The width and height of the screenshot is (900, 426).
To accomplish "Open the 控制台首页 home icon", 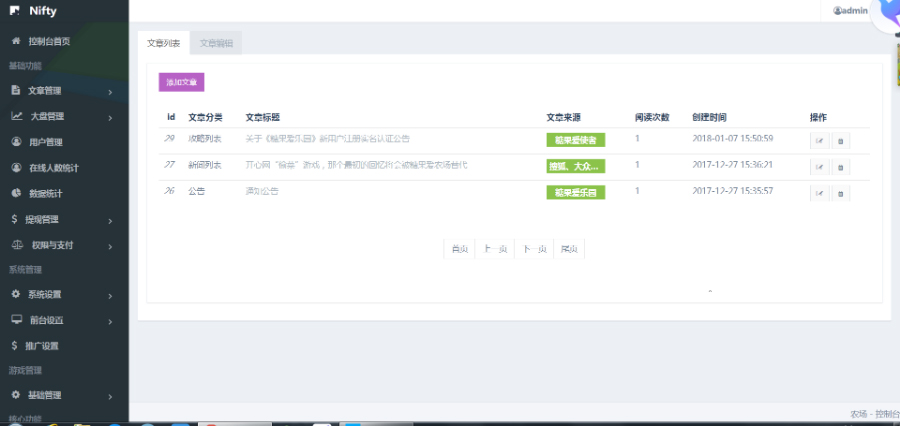I will pos(16,41).
